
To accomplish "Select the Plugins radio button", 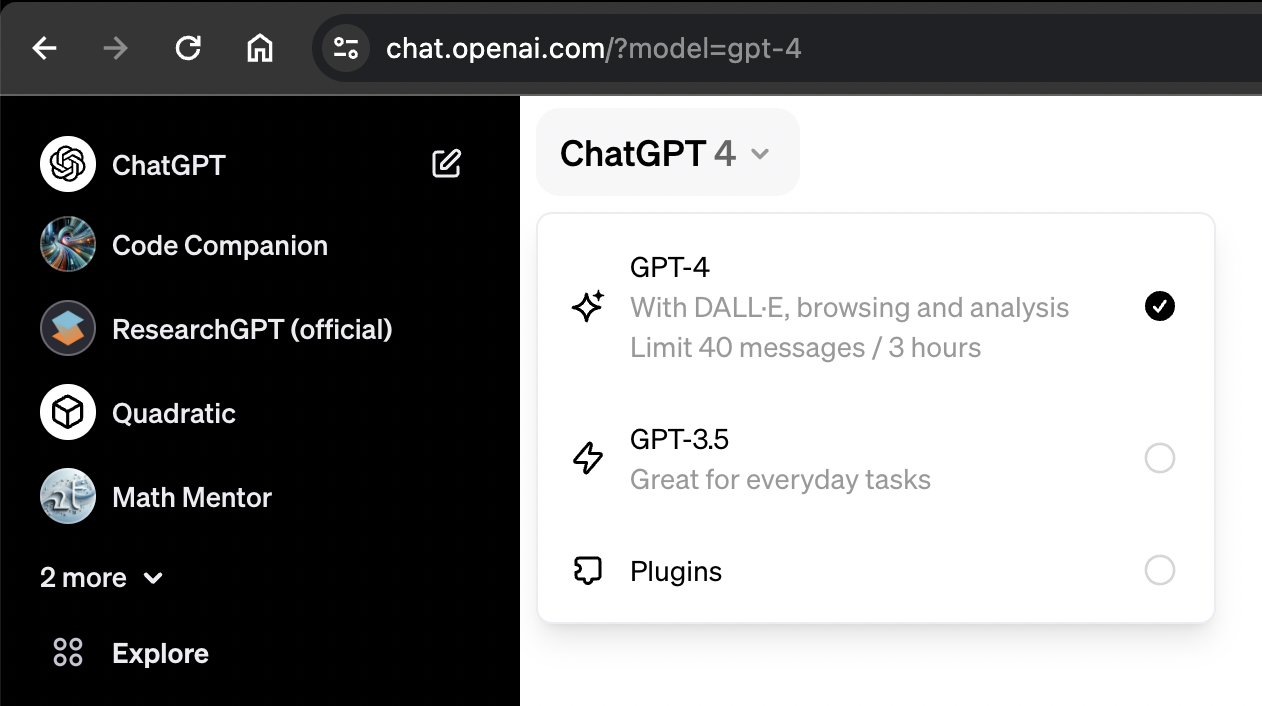I will [x=1160, y=571].
